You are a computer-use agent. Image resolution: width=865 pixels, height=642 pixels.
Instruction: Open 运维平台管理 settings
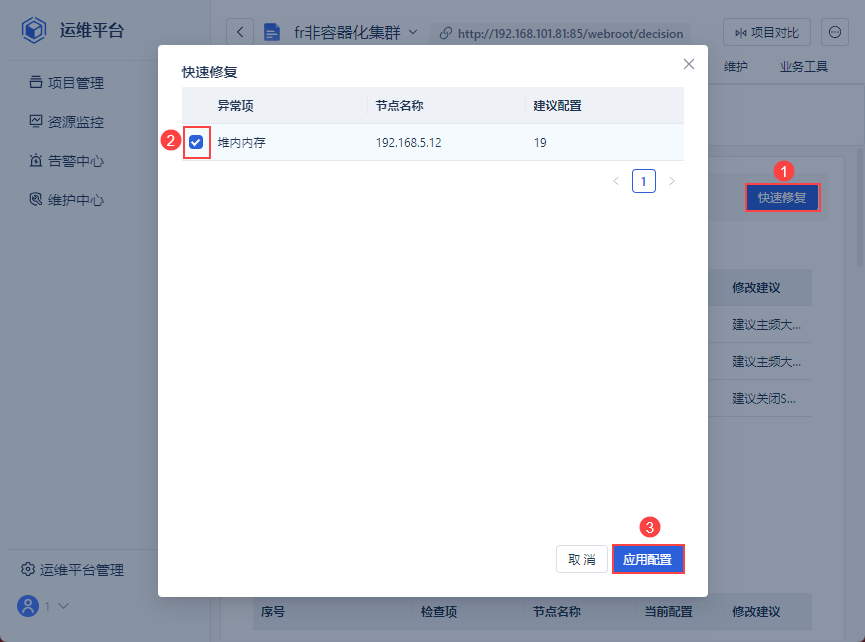(72, 570)
